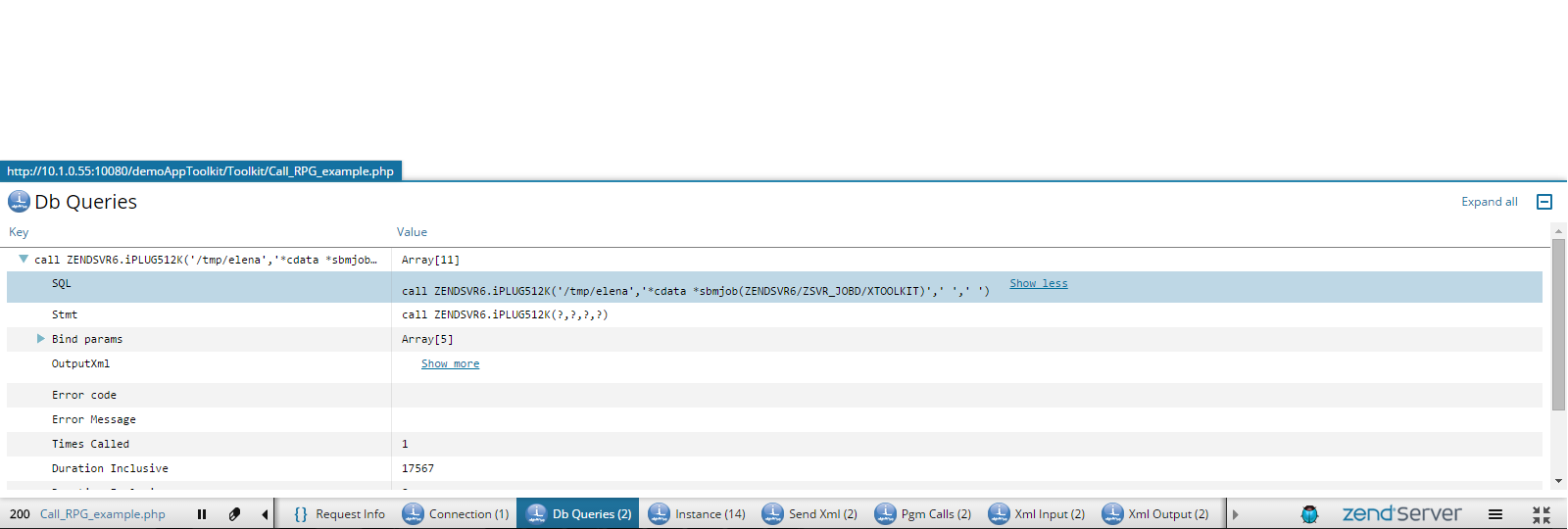The image size is (1568, 529).
Task: Collapse all rows with the minus box icon
Action: click(1544, 202)
